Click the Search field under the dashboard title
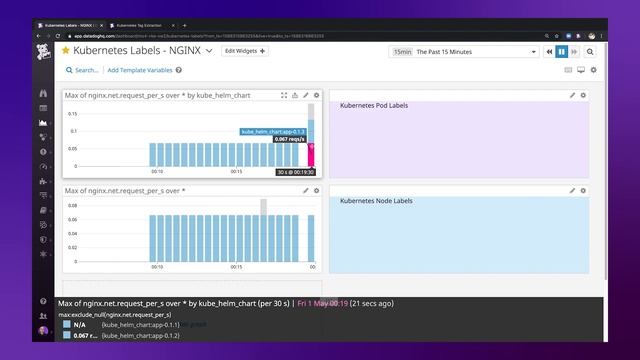The height and width of the screenshot is (360, 640). point(82,70)
